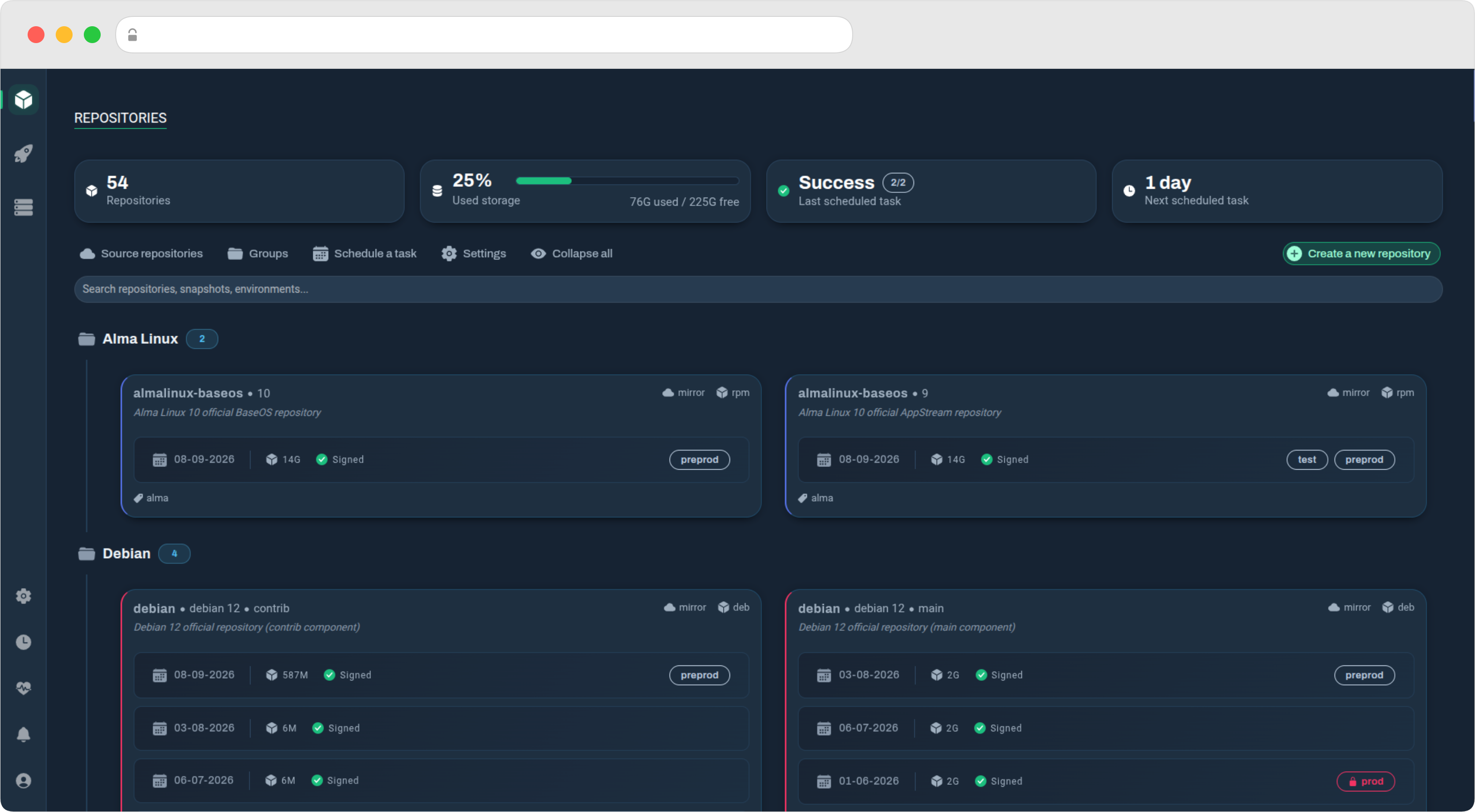Viewport: 1475px width, 812px height.
Task: Open the rocket icon in sidebar
Action: 23,153
